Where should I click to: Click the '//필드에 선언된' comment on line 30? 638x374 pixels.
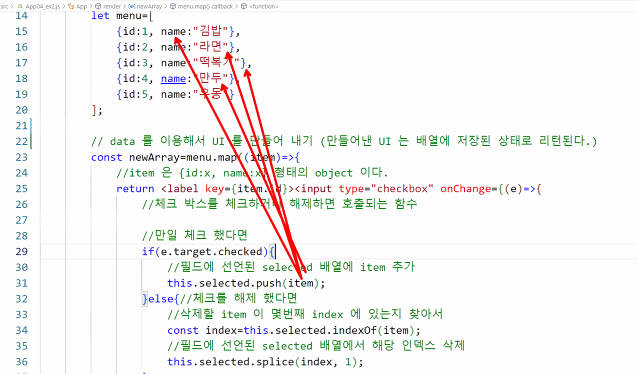[x=211, y=267]
